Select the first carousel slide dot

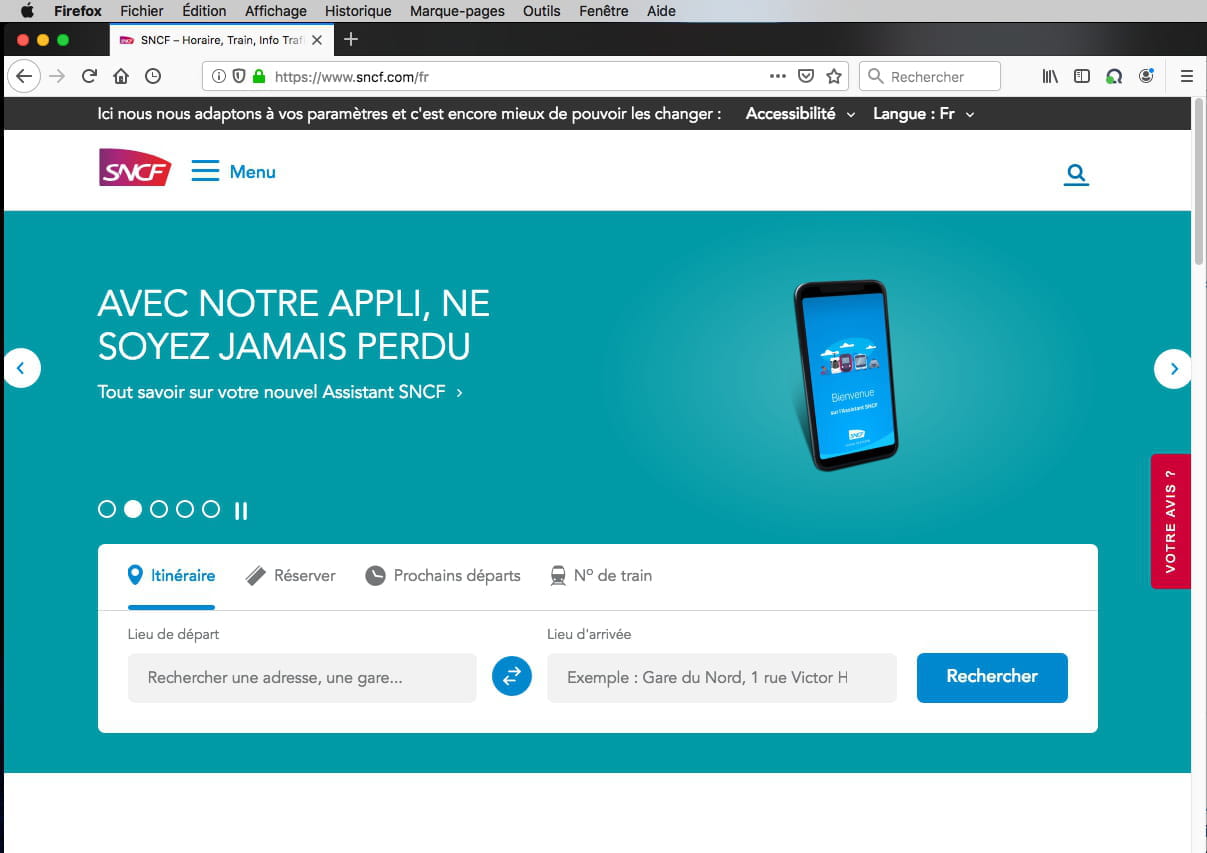point(107,509)
